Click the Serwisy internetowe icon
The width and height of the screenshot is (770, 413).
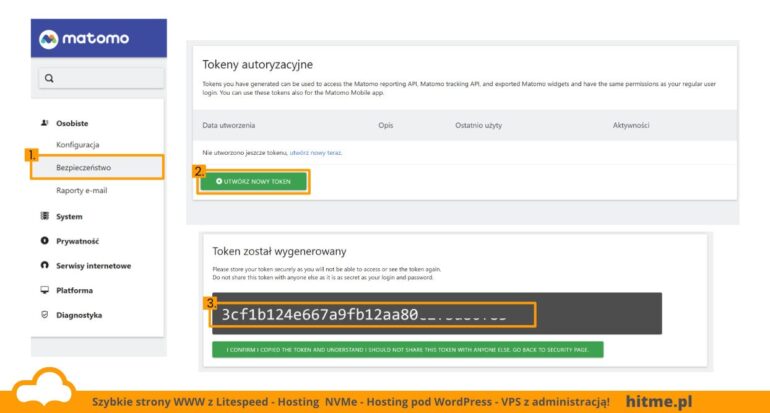click(x=45, y=265)
